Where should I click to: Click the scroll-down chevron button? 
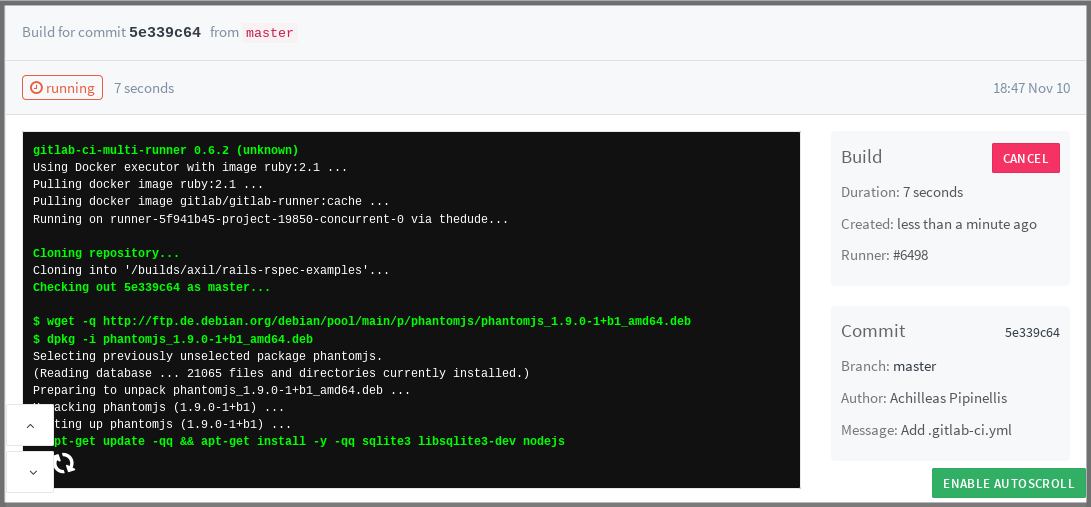[x=30, y=472]
